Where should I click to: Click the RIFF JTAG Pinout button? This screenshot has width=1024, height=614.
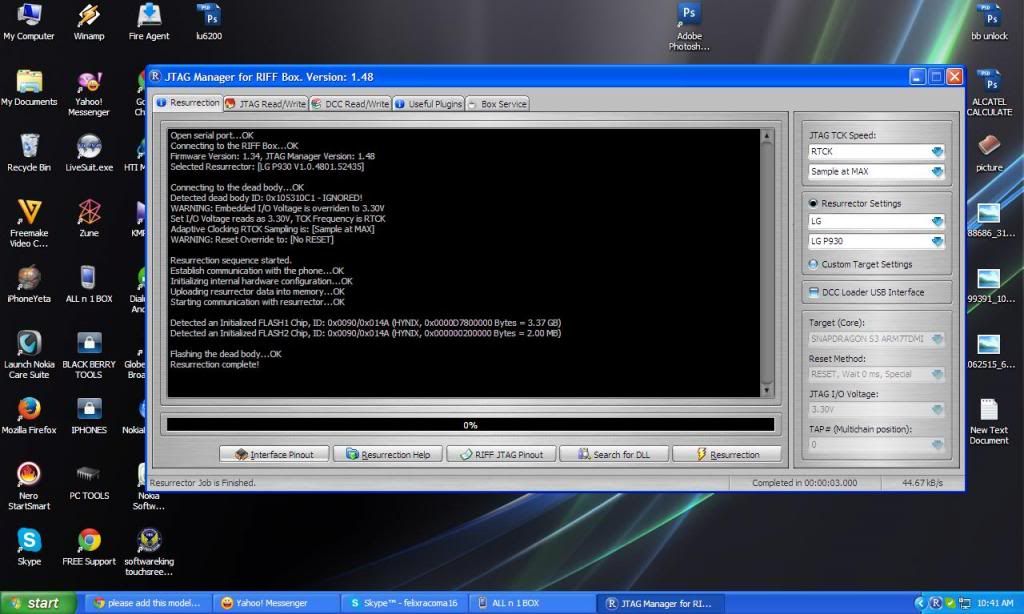tap(502, 454)
